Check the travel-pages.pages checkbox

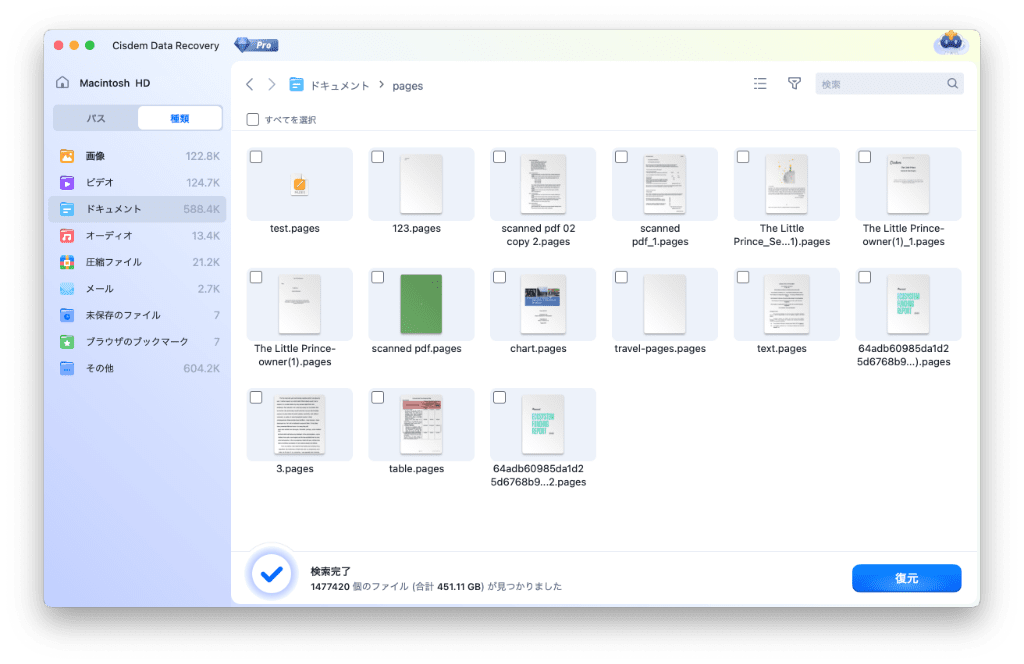(x=621, y=277)
